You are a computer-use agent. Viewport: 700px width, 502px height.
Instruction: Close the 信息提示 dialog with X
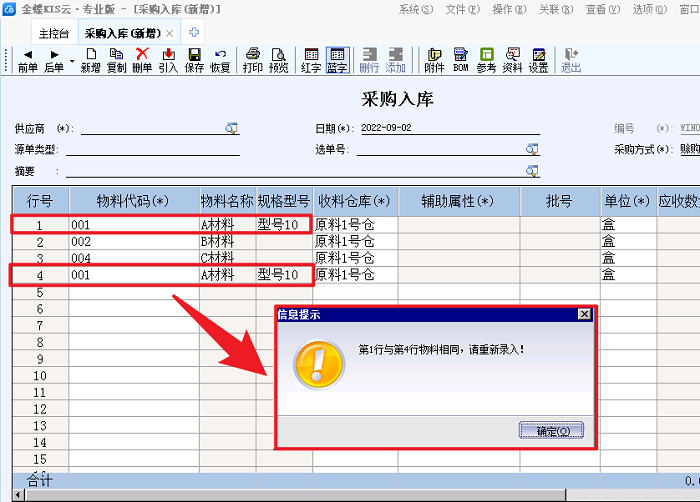pos(584,314)
